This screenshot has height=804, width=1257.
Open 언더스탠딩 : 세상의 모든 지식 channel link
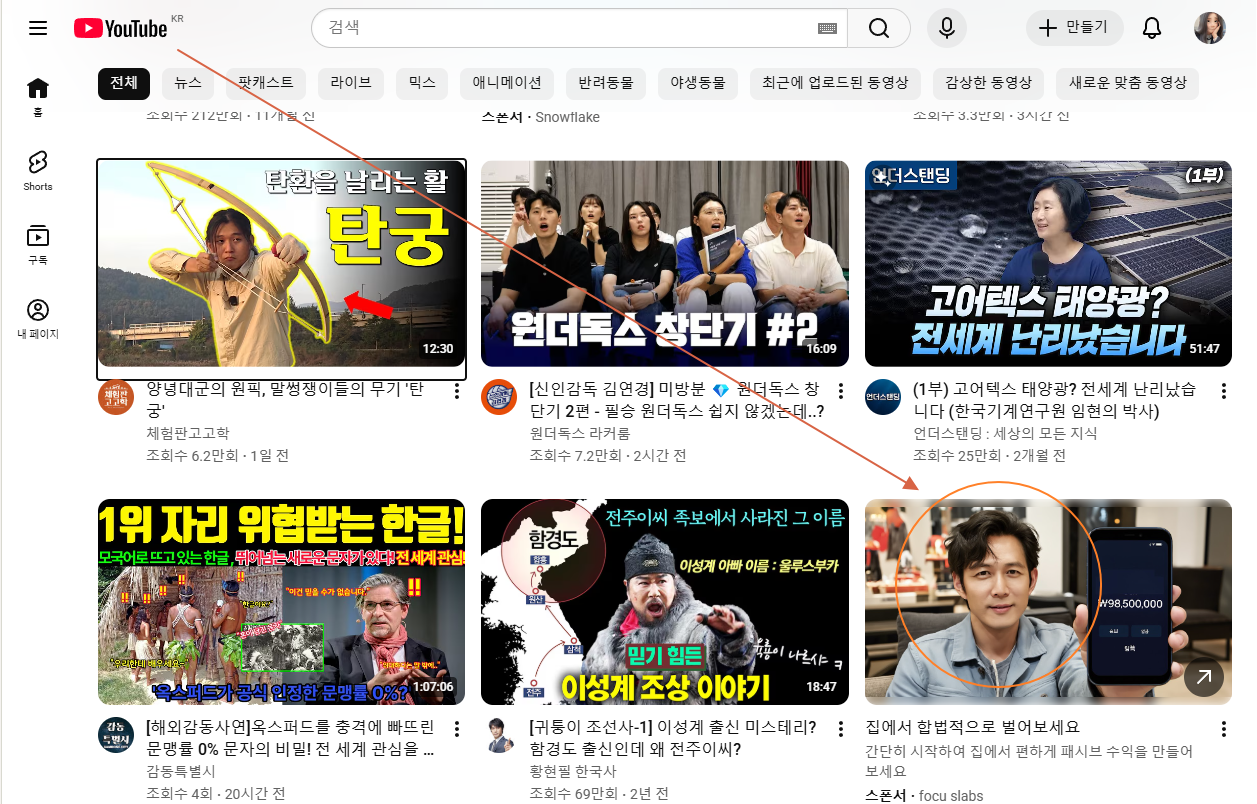[1005, 433]
